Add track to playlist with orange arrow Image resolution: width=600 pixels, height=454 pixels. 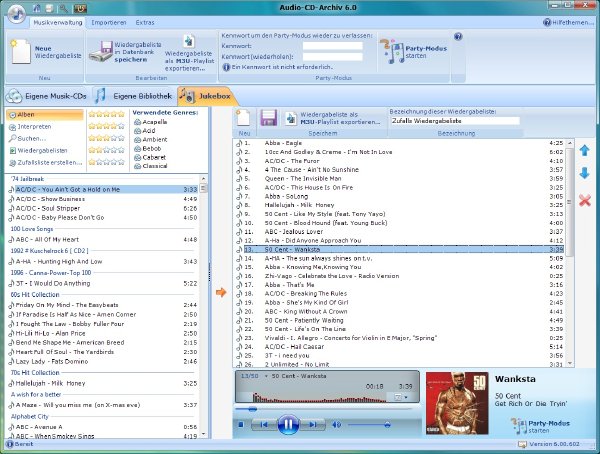pyautogui.click(x=221, y=292)
